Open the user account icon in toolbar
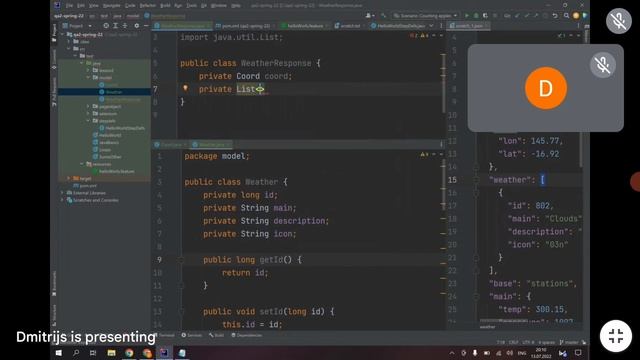 (369, 16)
